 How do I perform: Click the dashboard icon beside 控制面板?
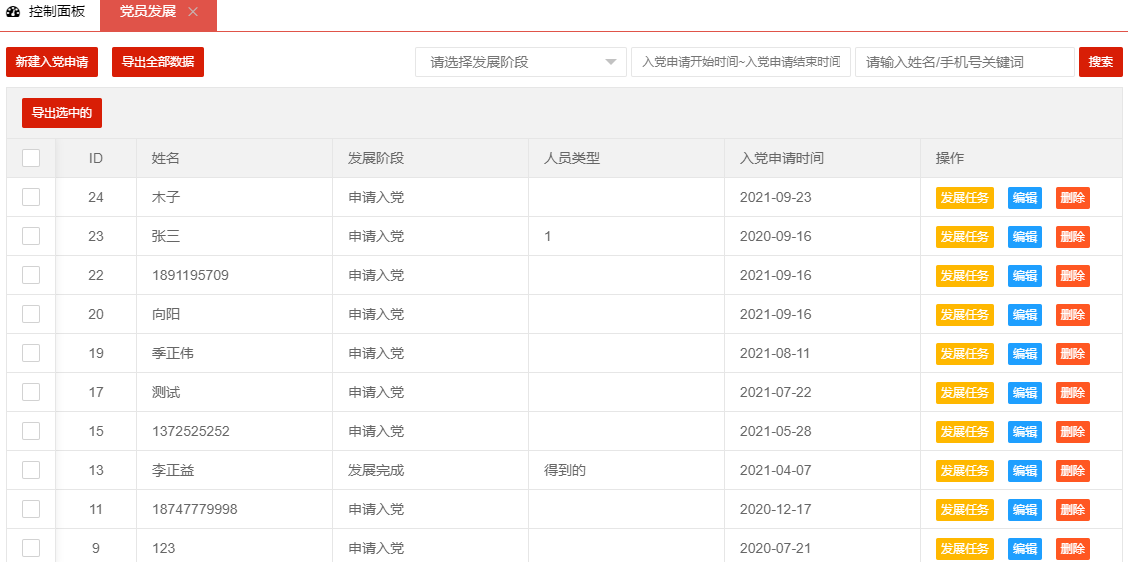pyautogui.click(x=13, y=12)
